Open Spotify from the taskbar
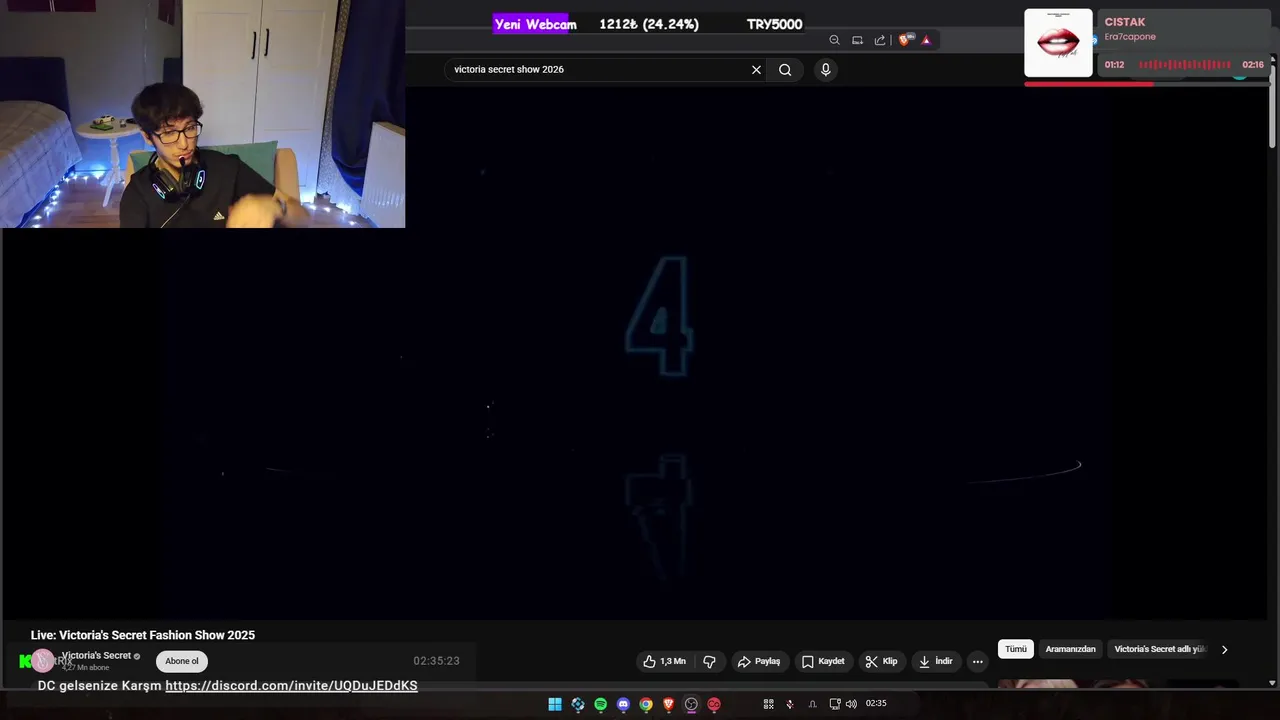 (600, 704)
